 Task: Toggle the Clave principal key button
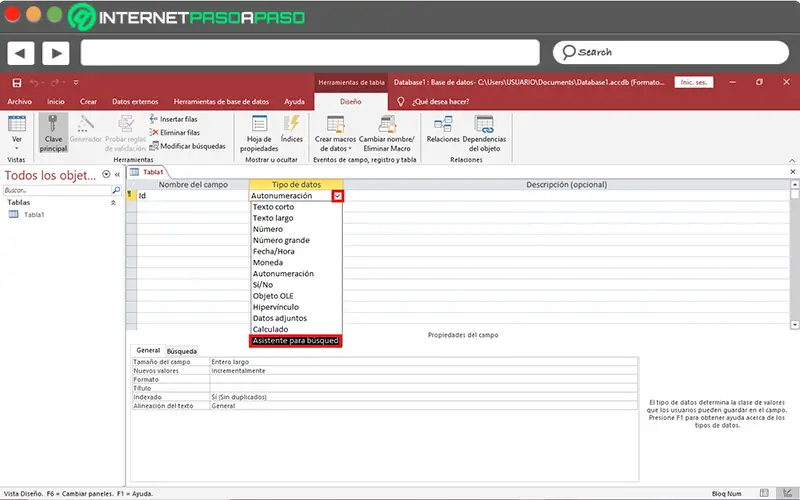[53, 133]
